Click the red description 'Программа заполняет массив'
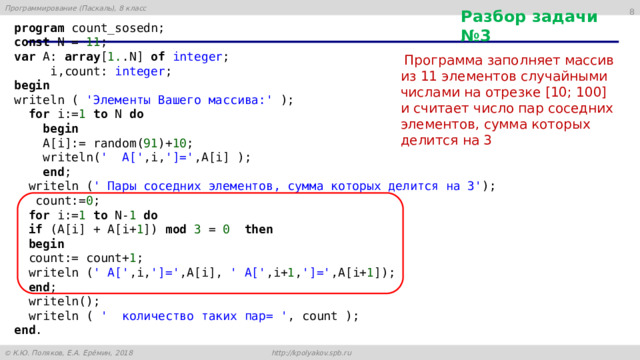 509,60
